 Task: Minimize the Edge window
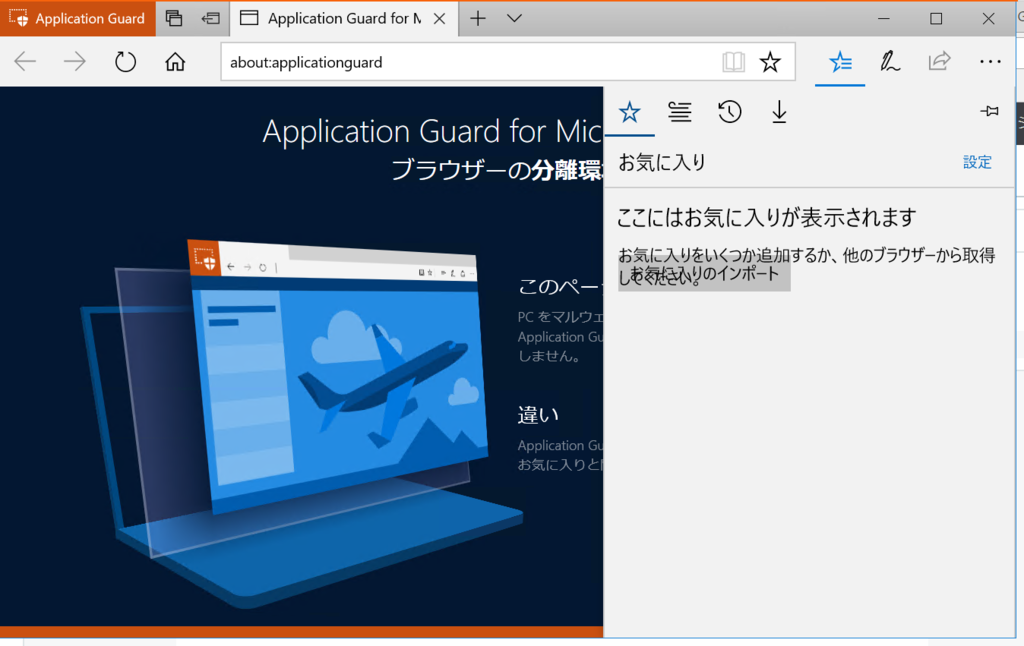[884, 18]
